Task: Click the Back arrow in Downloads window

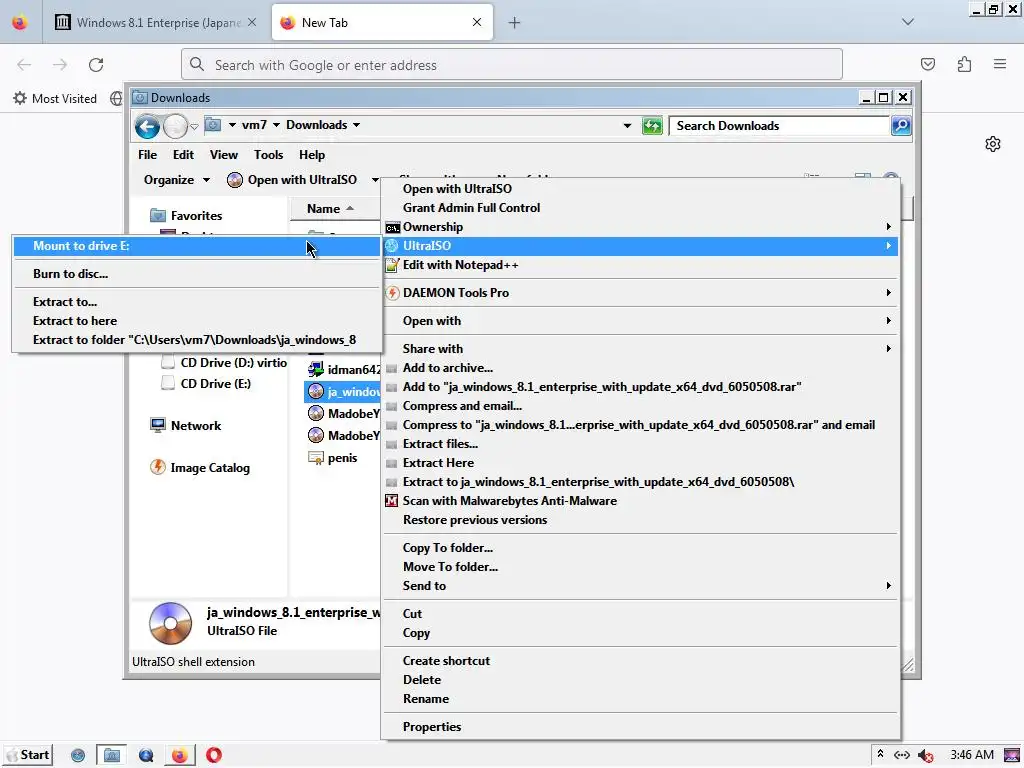Action: pos(147,126)
